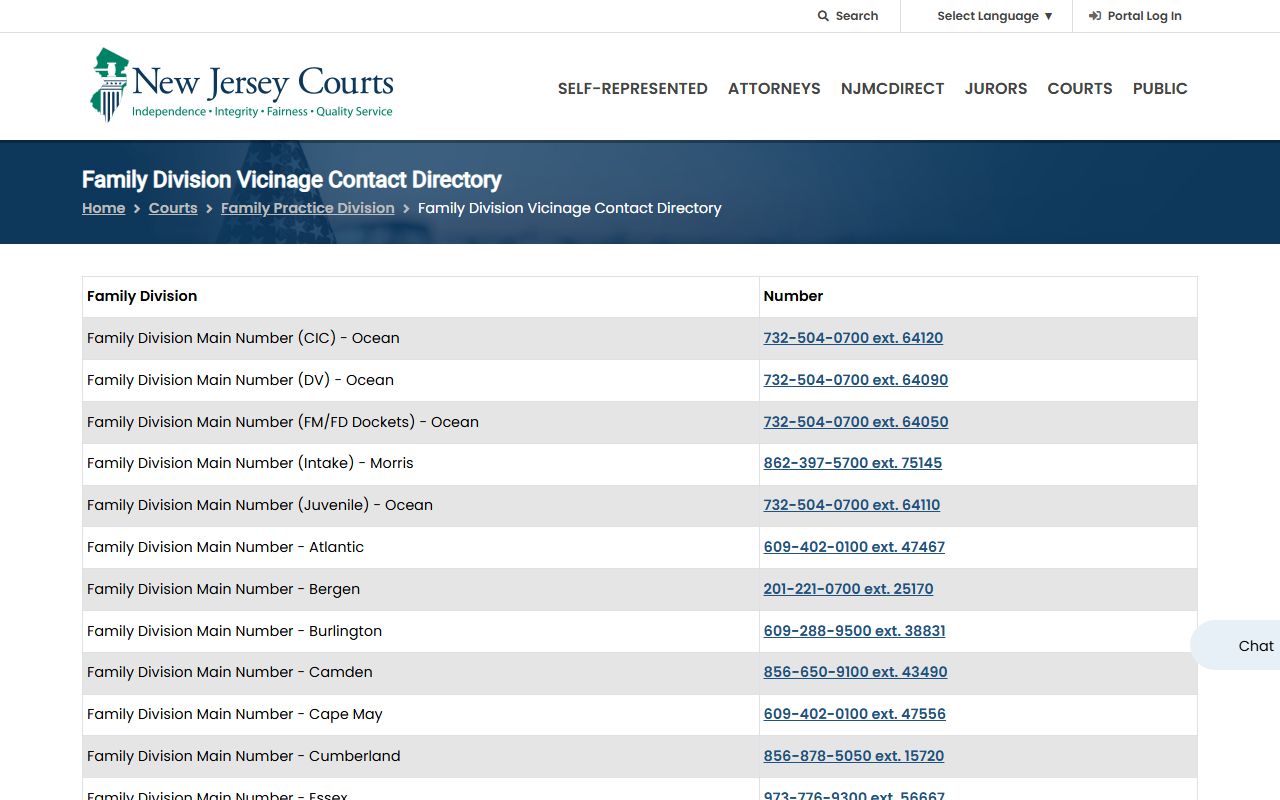Open the Courts menu
Viewport: 1280px width, 800px height.
point(1080,88)
